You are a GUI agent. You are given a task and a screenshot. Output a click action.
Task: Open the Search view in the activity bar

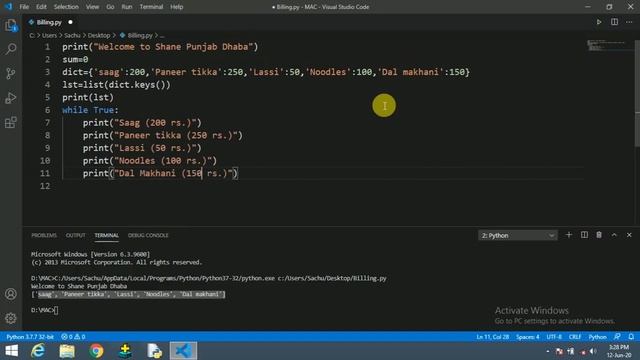(x=11, y=49)
